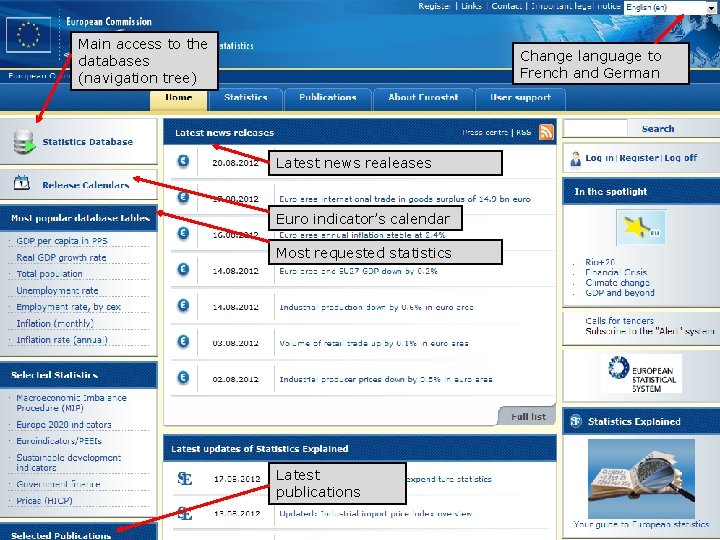This screenshot has width=720, height=540.
Task: Open Subscribe to the Alert system link
Action: coord(650,331)
